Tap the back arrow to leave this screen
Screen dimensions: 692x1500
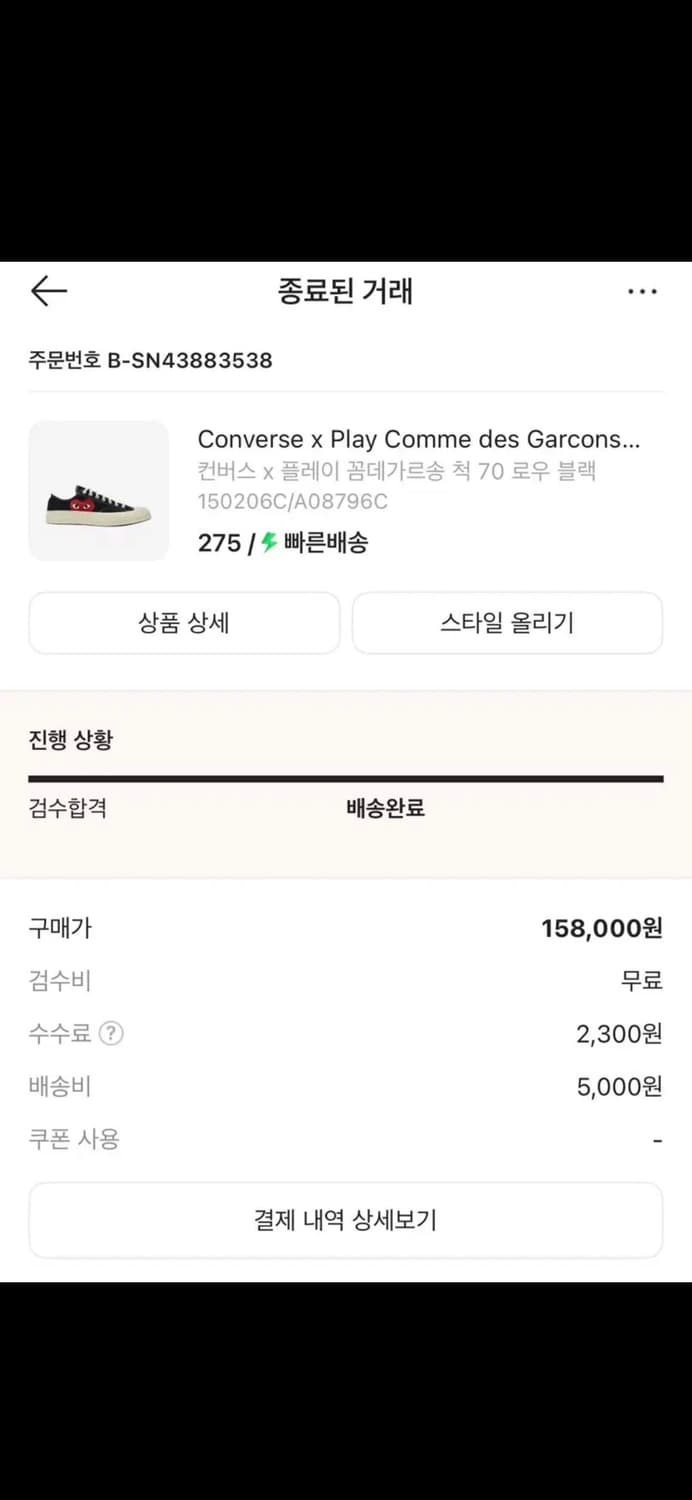coord(47,291)
